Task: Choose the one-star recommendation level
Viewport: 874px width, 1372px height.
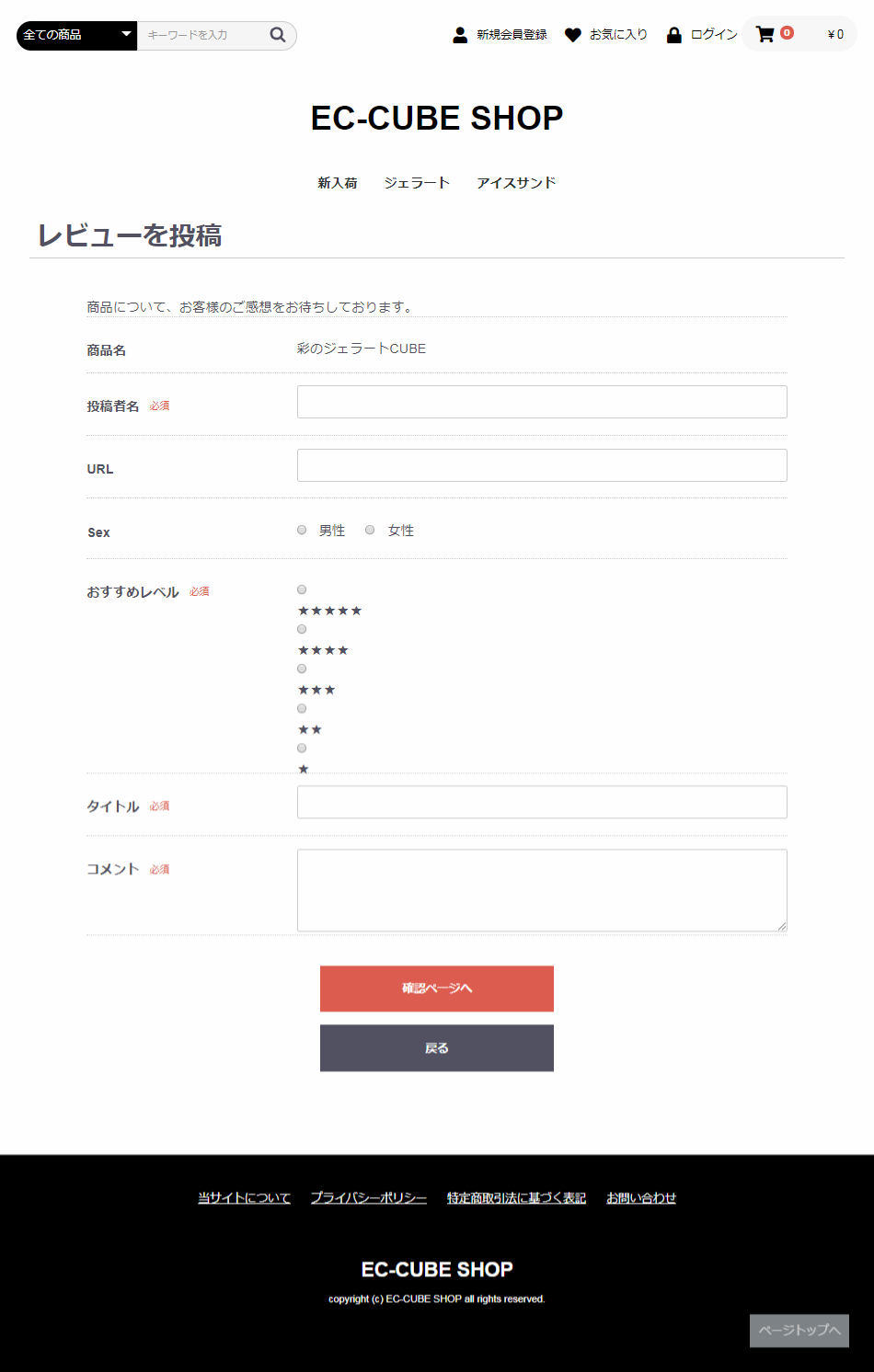Action: point(302,748)
